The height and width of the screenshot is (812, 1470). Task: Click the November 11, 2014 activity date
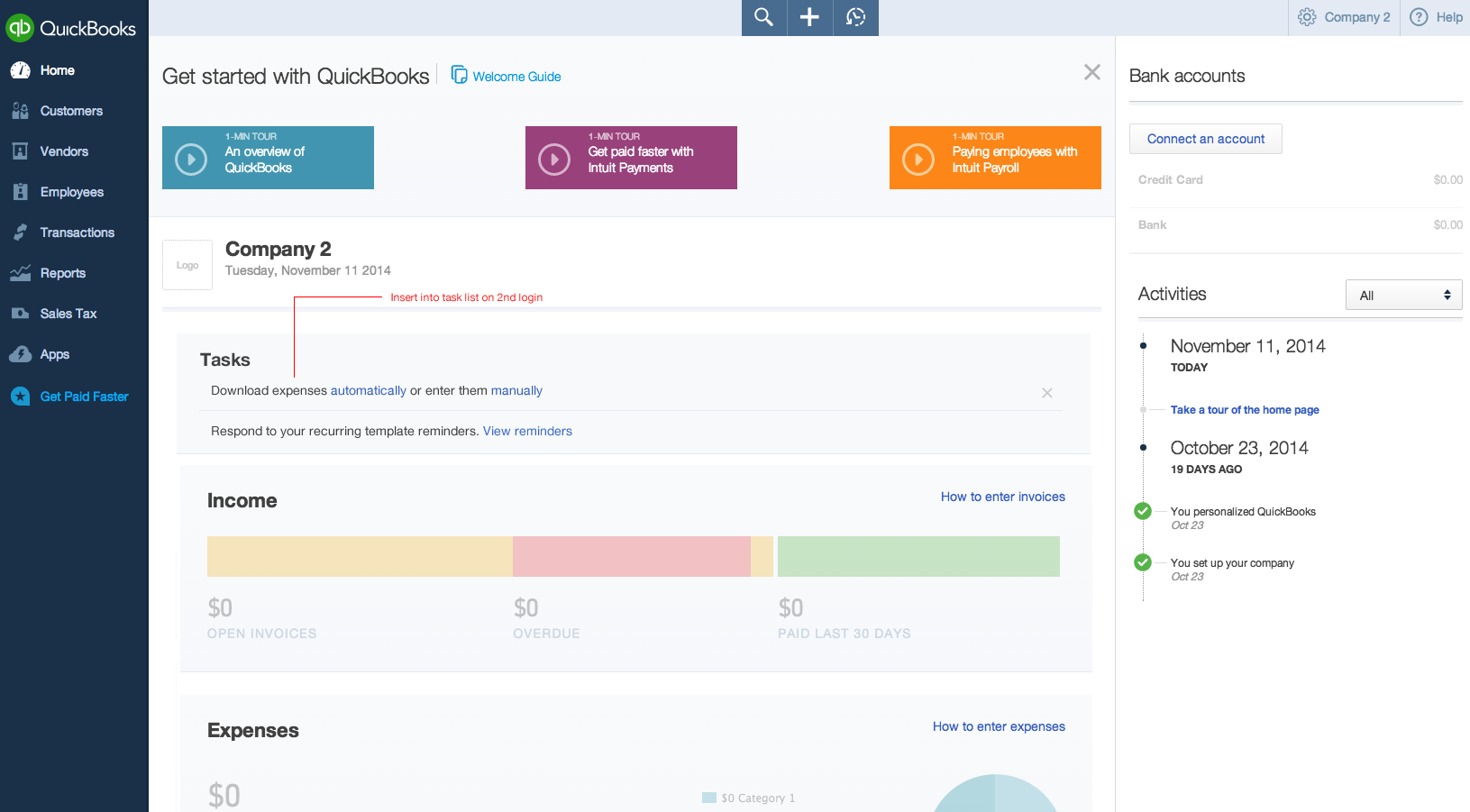coord(1247,346)
